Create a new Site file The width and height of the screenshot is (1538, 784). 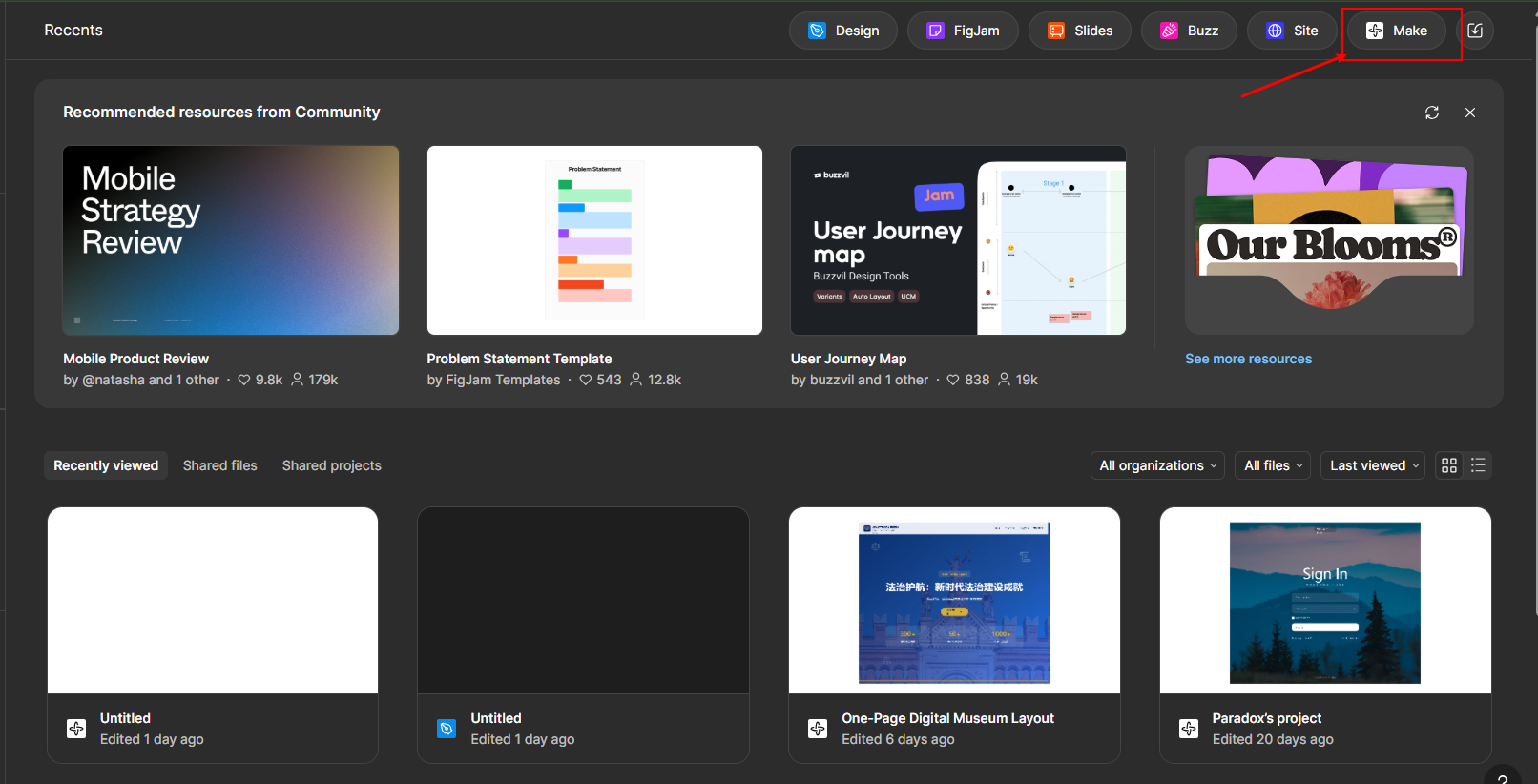pyautogui.click(x=1292, y=31)
